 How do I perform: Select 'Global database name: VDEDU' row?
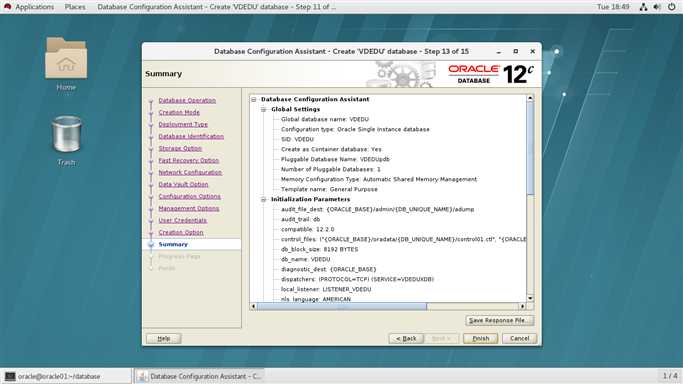325,119
